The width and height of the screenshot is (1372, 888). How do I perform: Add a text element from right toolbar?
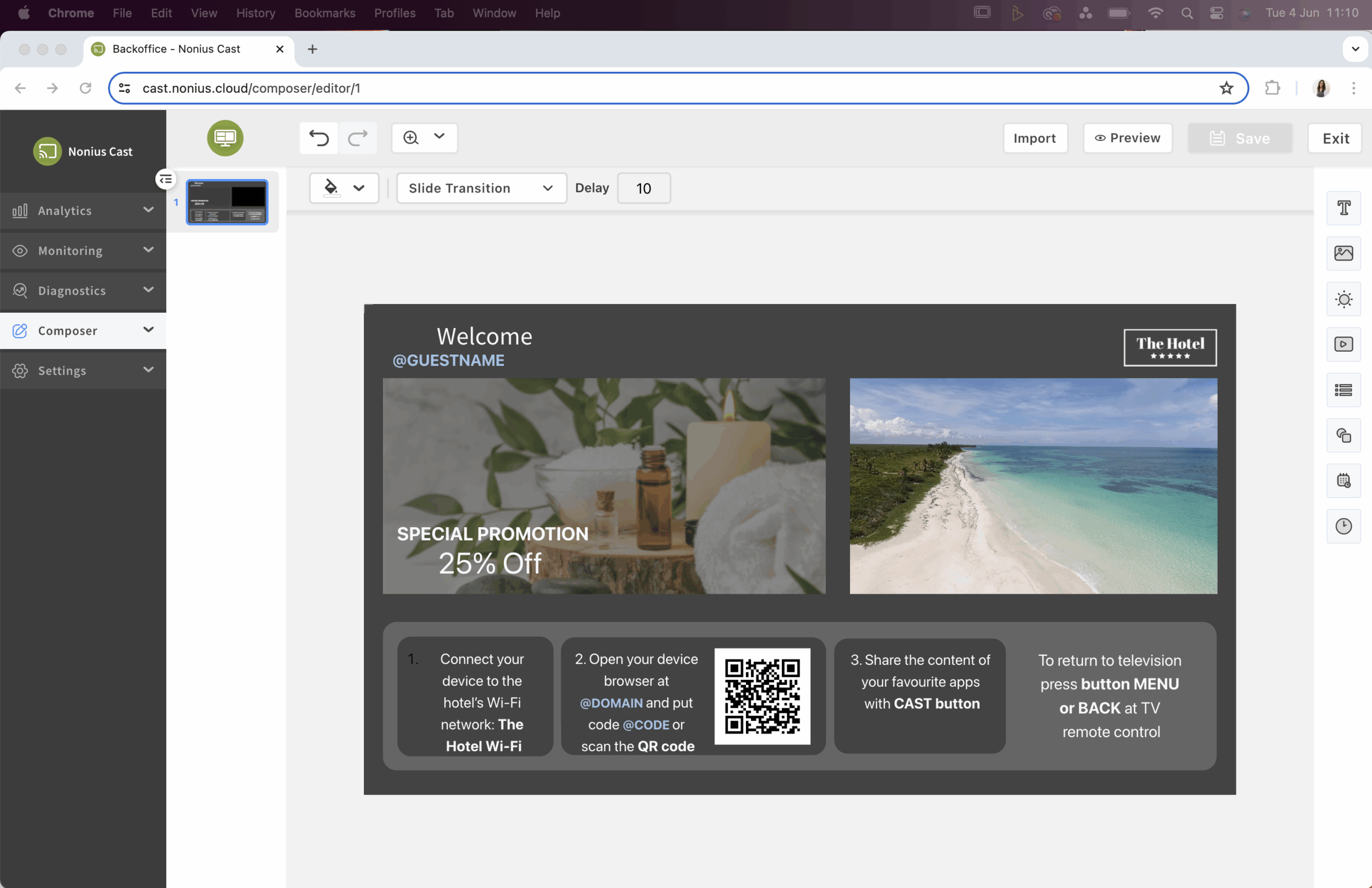pyautogui.click(x=1343, y=208)
